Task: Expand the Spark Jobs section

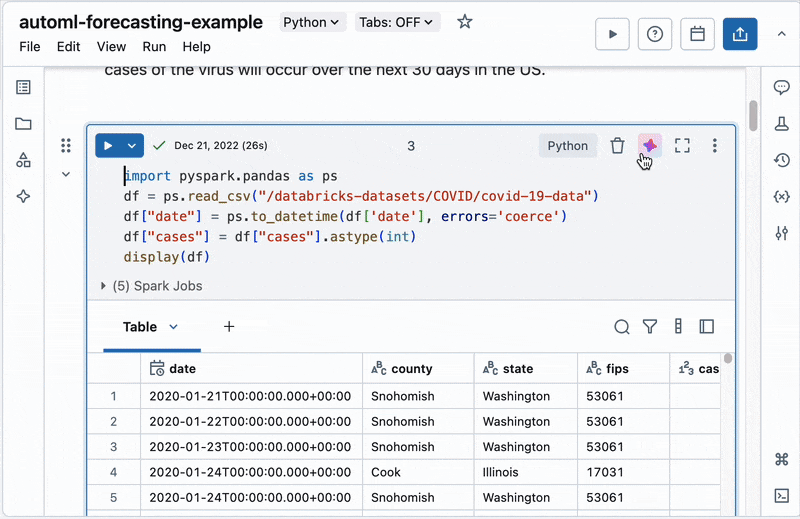Action: click(x=104, y=286)
